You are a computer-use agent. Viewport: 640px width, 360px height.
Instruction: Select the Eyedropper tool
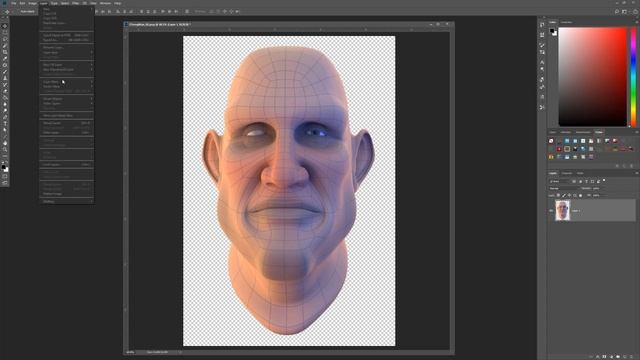tap(5, 59)
